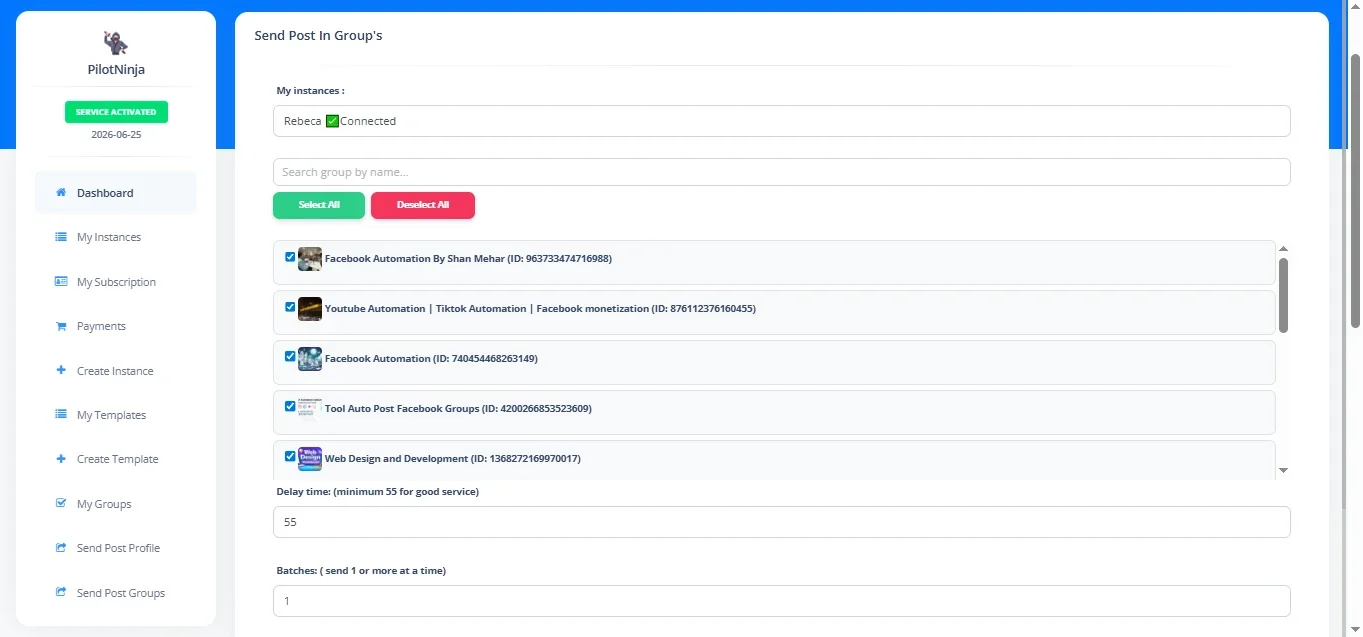Click the PilotNinja brand name
The height and width of the screenshot is (637, 1363).
tap(116, 70)
